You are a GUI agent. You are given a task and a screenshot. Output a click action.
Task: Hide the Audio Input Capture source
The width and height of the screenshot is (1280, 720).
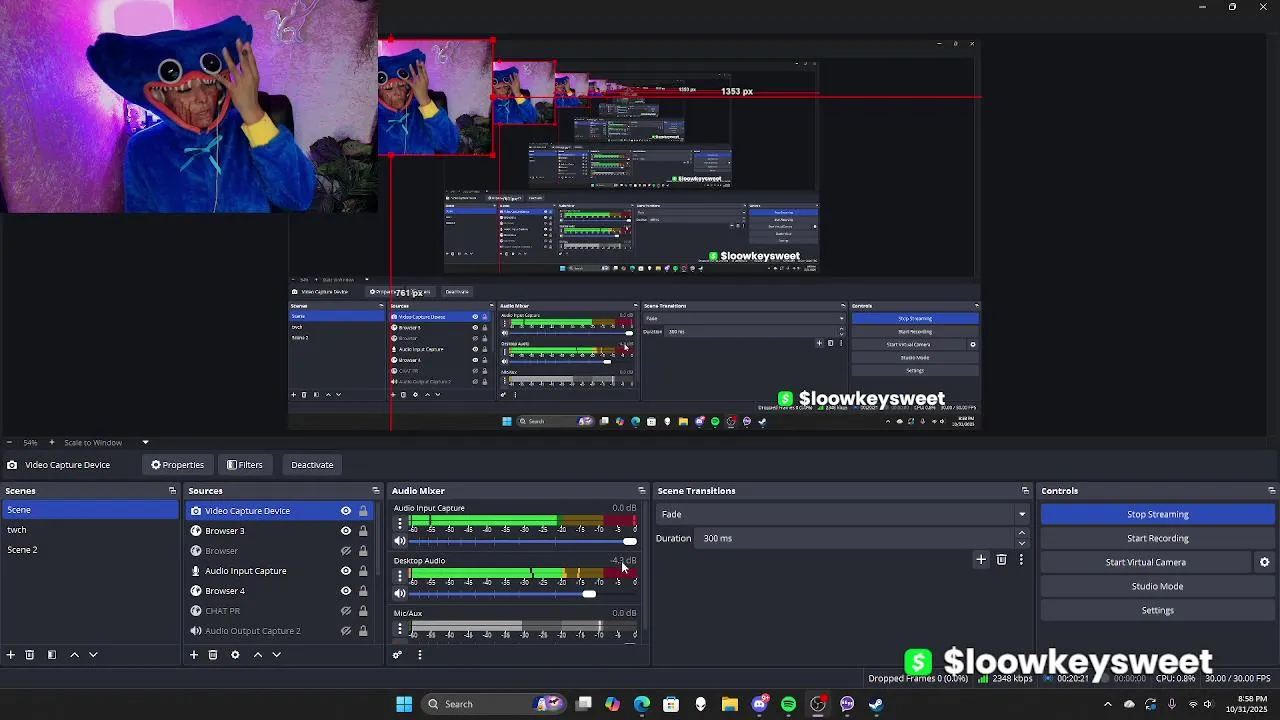[x=346, y=571]
